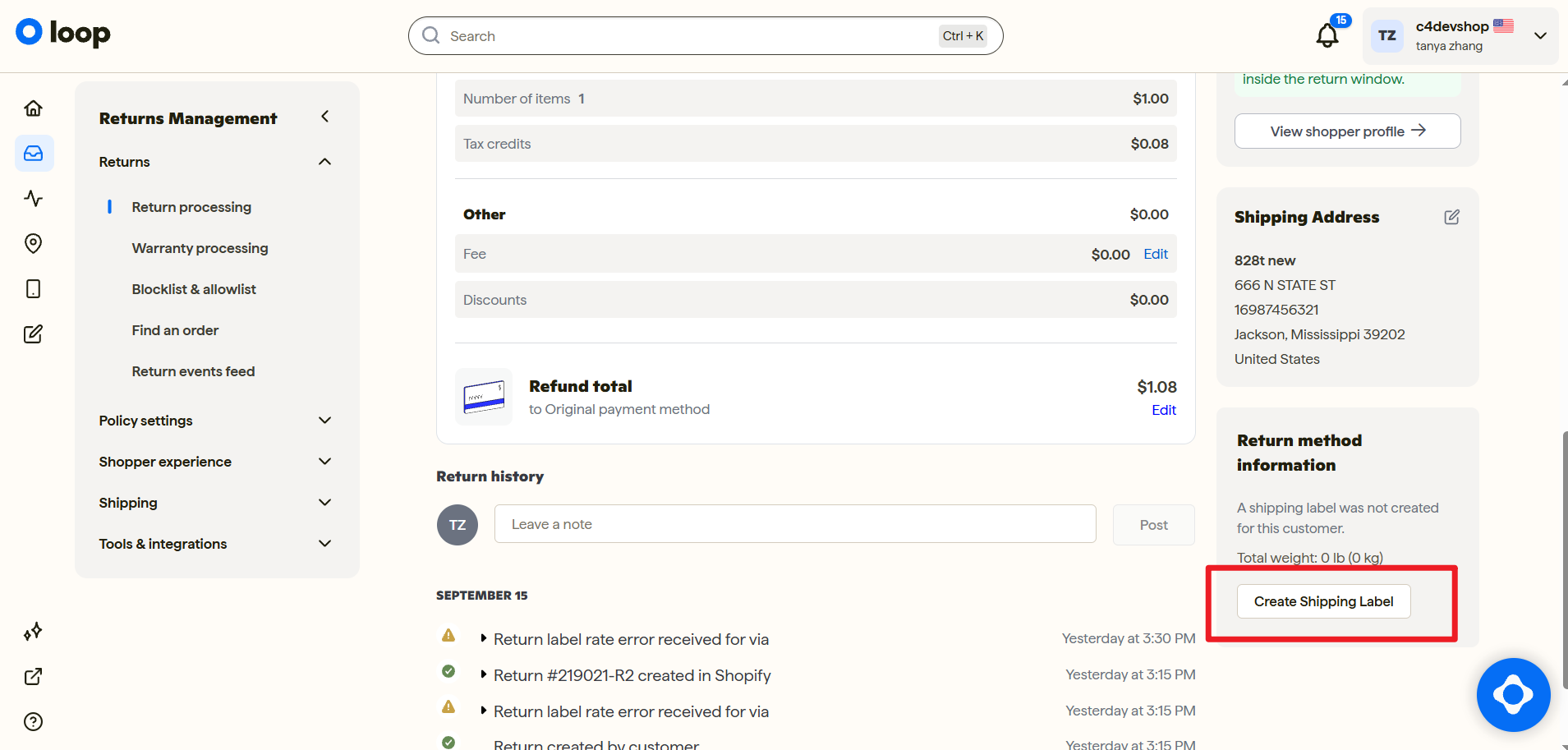Open the sparkles sidebar icon

point(34,632)
